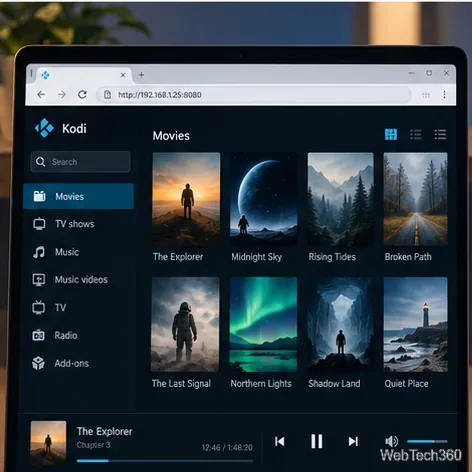Screen dimensions: 472x472
Task: Switch to compact list view
Action: [x=416, y=134]
